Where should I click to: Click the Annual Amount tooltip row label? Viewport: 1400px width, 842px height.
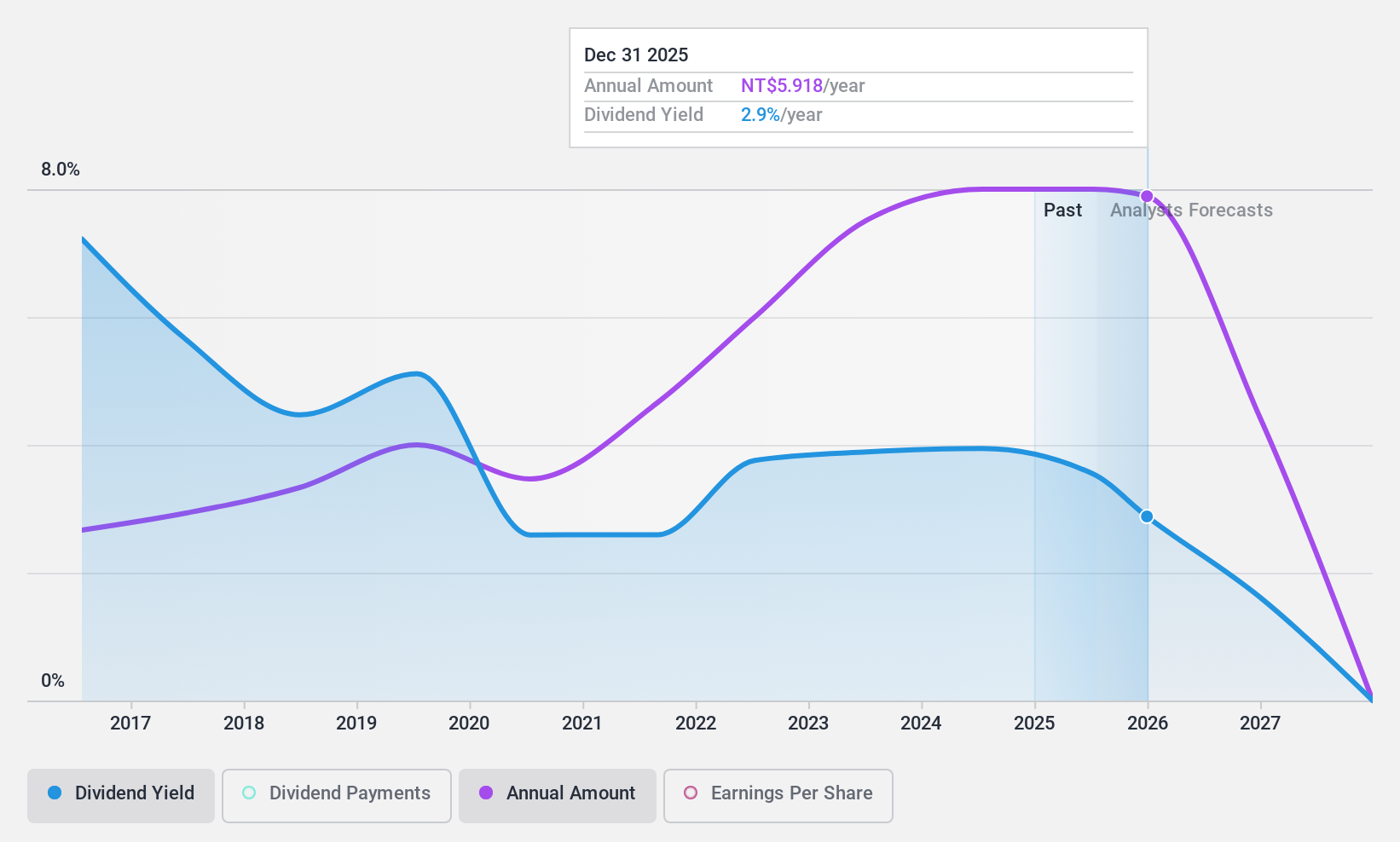(648, 86)
